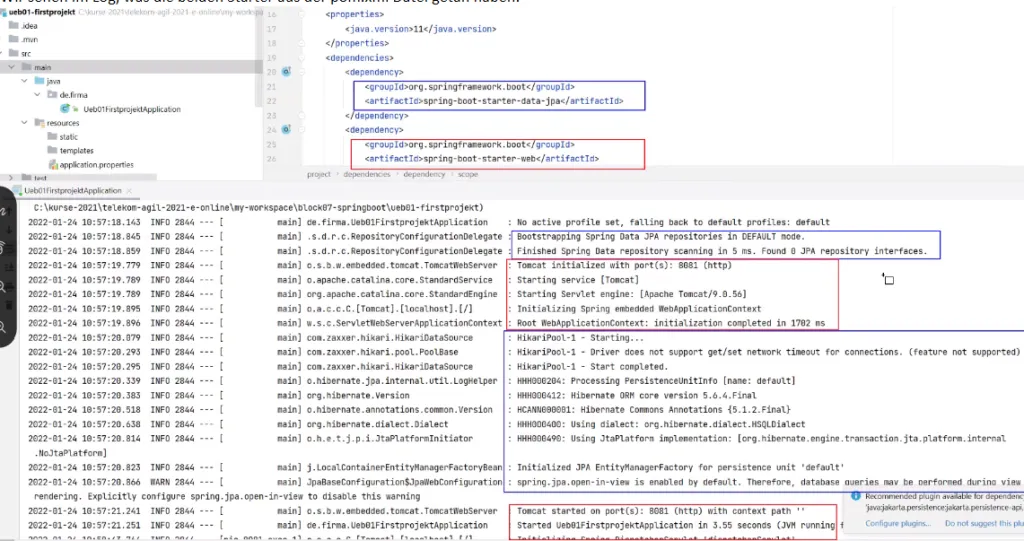Click 'HikariPool-1 - Starting...' log message
Image resolution: width=1024 pixels, height=541 pixels.
coord(580,338)
